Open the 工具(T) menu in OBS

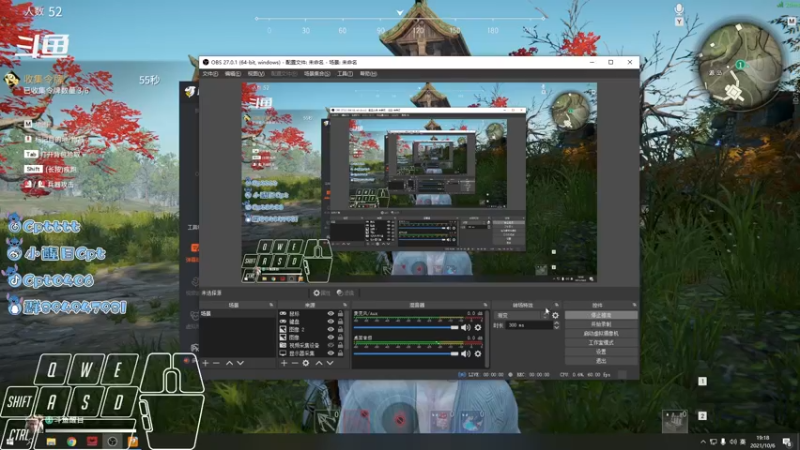coord(345,74)
